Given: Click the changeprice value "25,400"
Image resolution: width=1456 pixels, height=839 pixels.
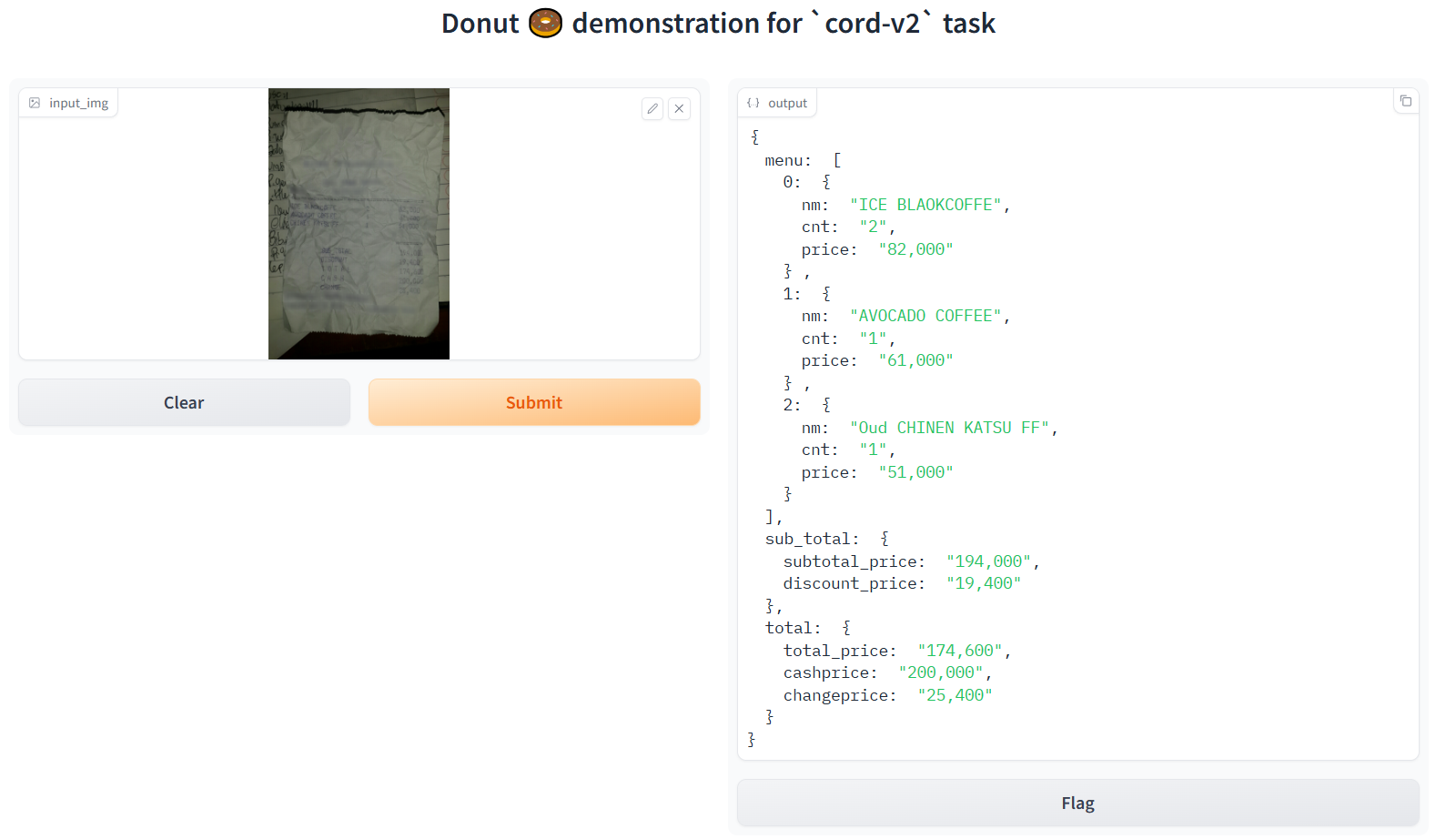Looking at the screenshot, I should pyautogui.click(x=955, y=695).
